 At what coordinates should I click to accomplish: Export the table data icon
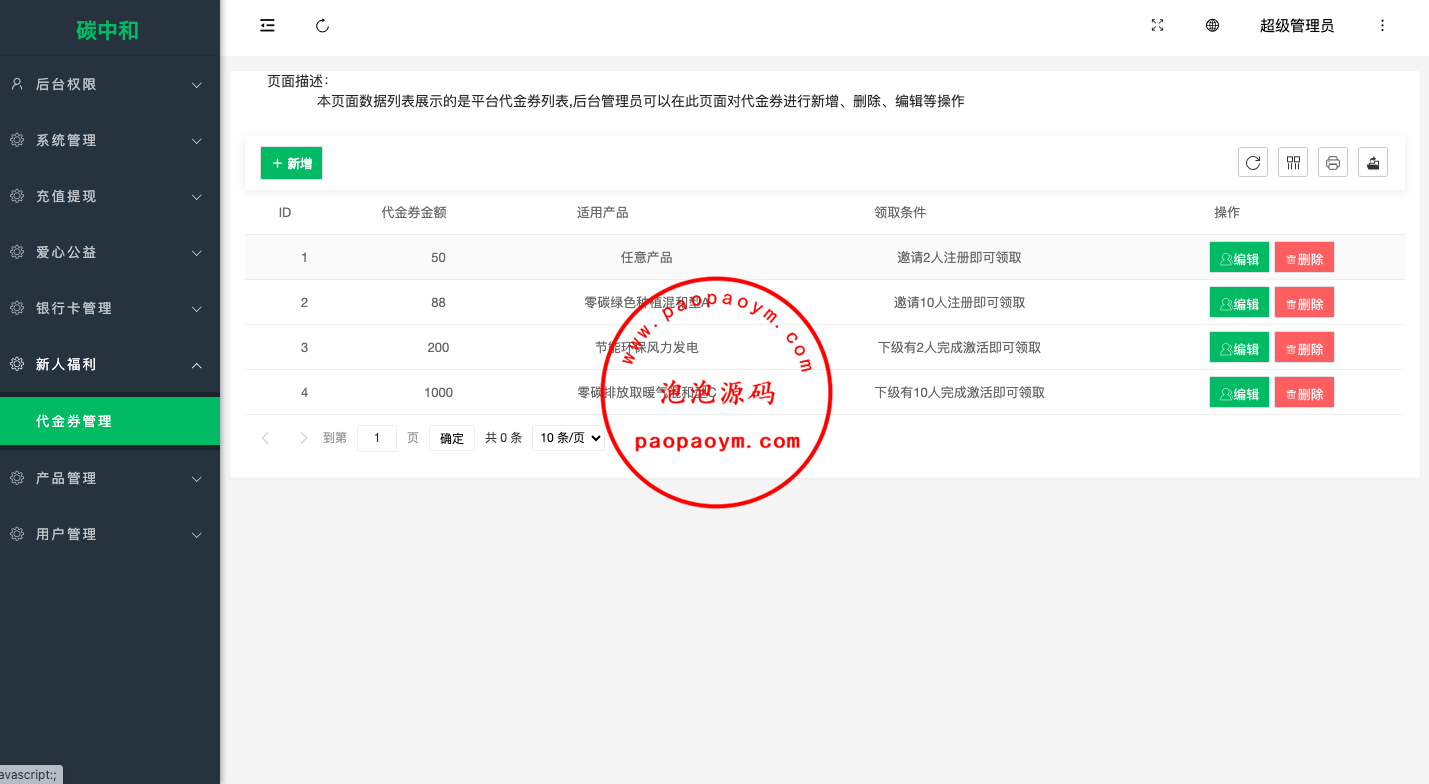(x=1372, y=162)
